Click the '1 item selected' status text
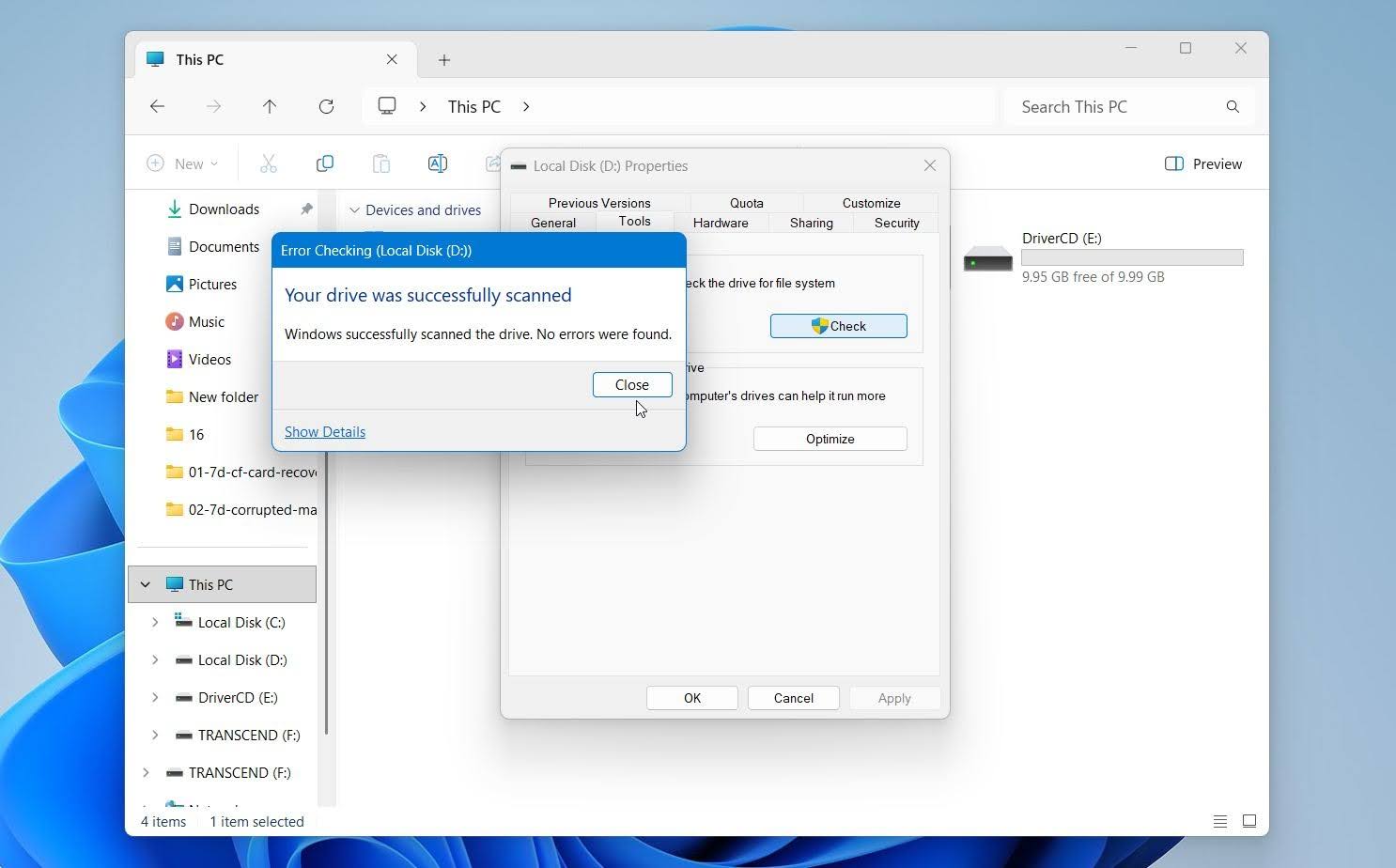 (x=256, y=821)
